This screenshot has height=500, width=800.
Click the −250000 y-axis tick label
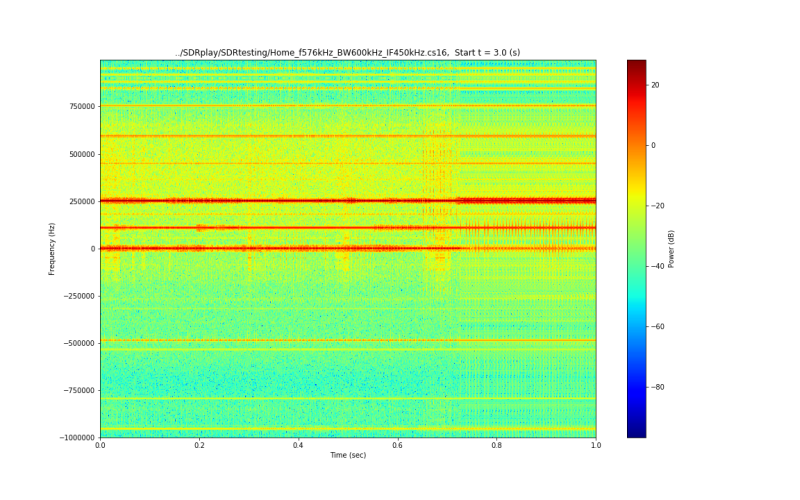[x=80, y=296]
